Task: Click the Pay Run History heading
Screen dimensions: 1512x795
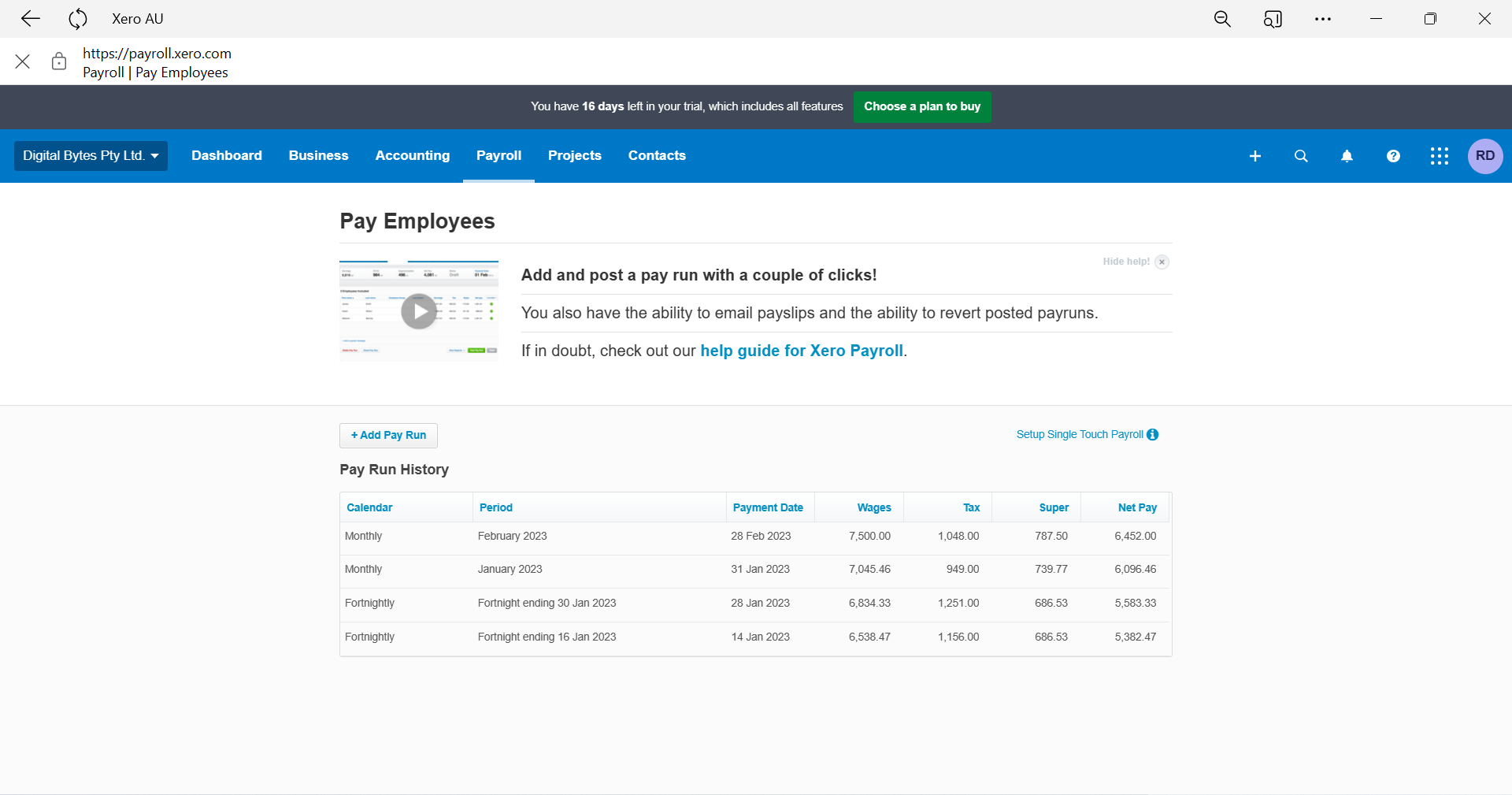Action: pyautogui.click(x=394, y=470)
